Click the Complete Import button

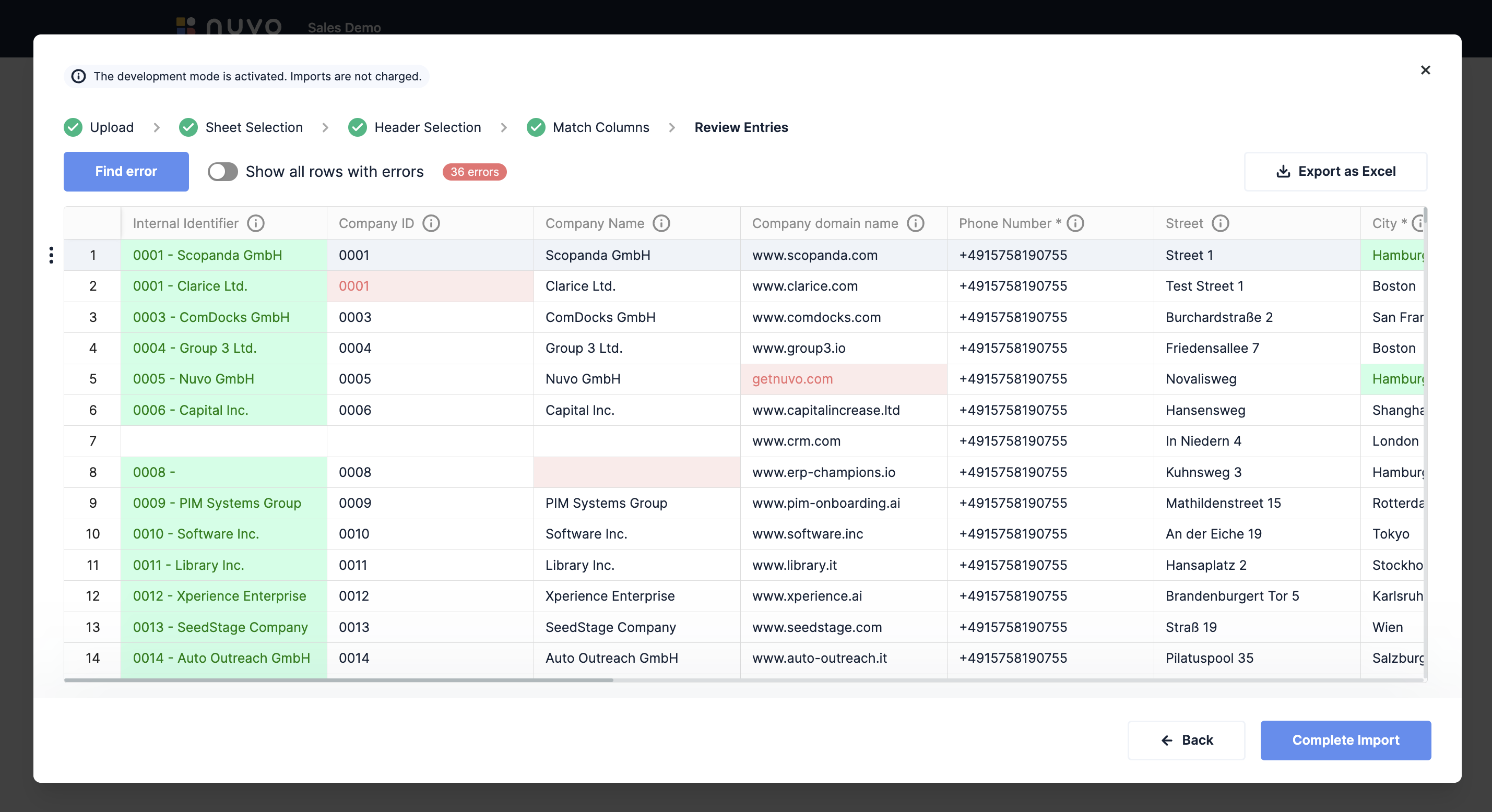coord(1345,740)
